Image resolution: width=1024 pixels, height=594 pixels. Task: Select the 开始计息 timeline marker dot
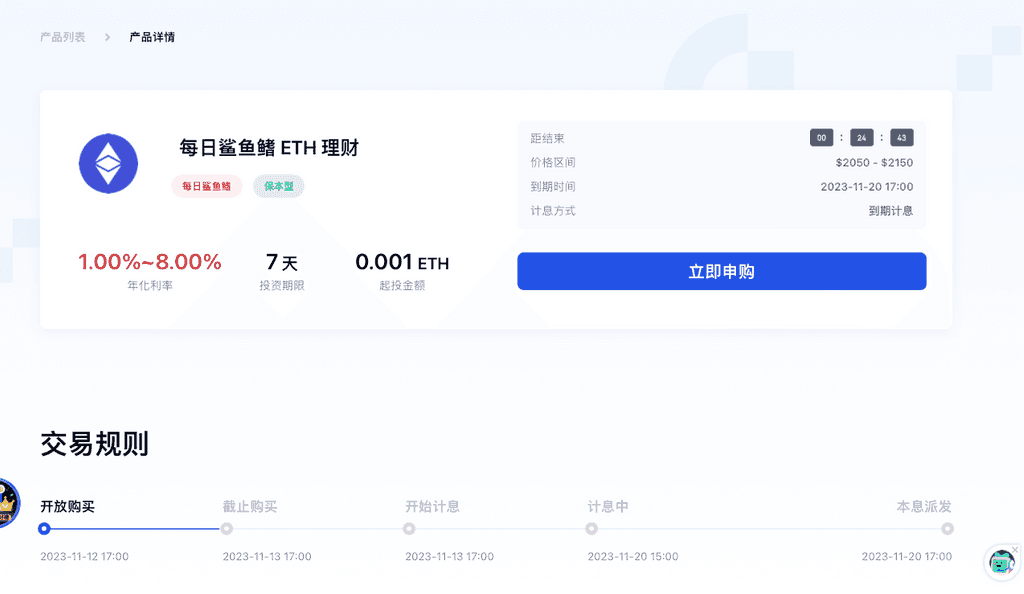click(409, 529)
